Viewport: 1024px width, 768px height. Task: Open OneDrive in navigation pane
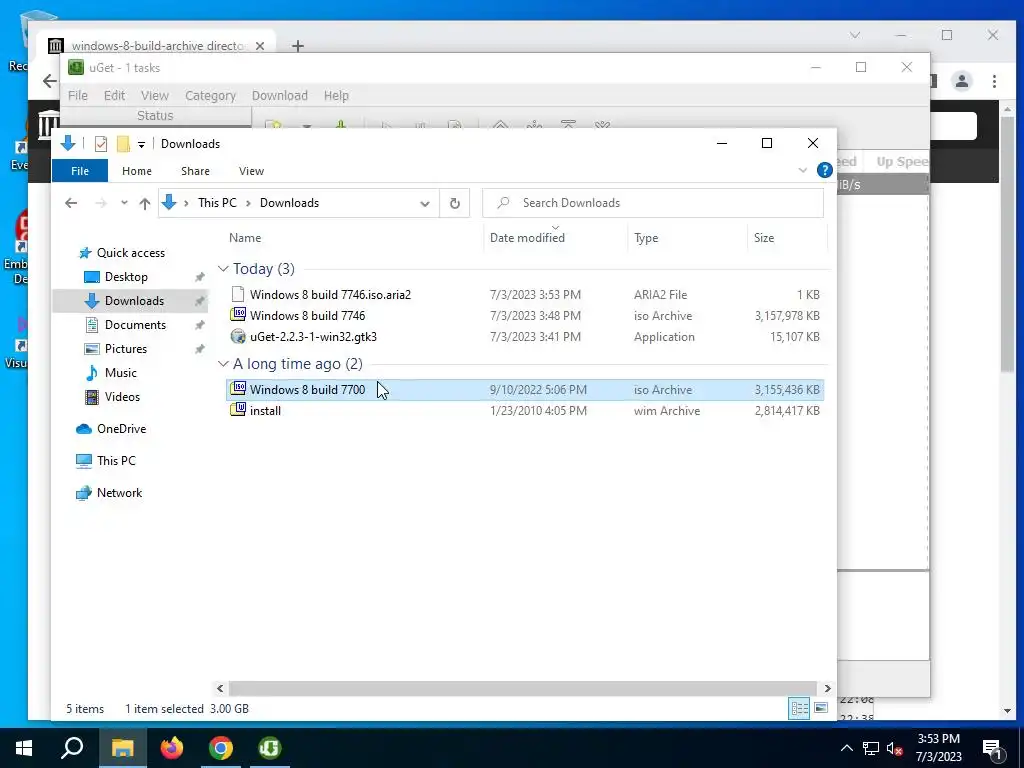pos(121,429)
